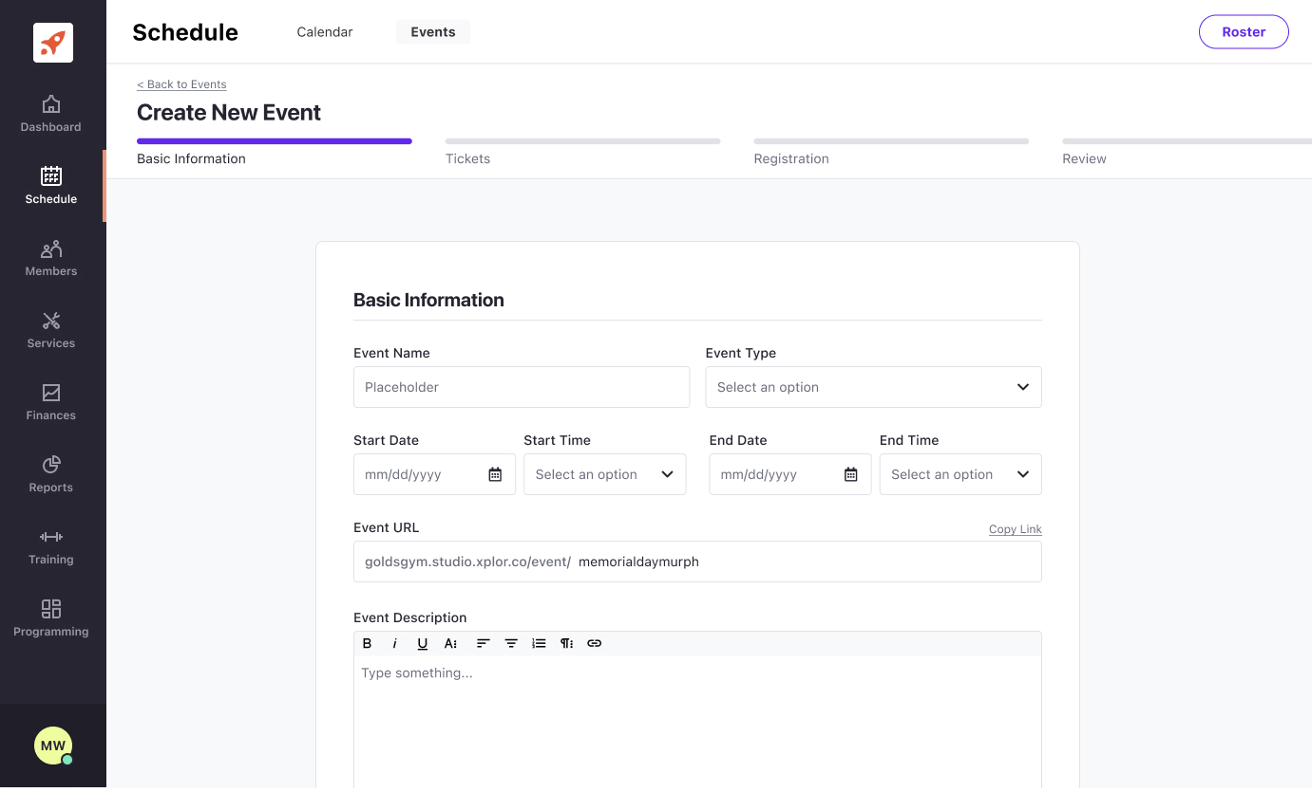
Task: Open Start Date calendar picker icon
Action: tap(495, 475)
